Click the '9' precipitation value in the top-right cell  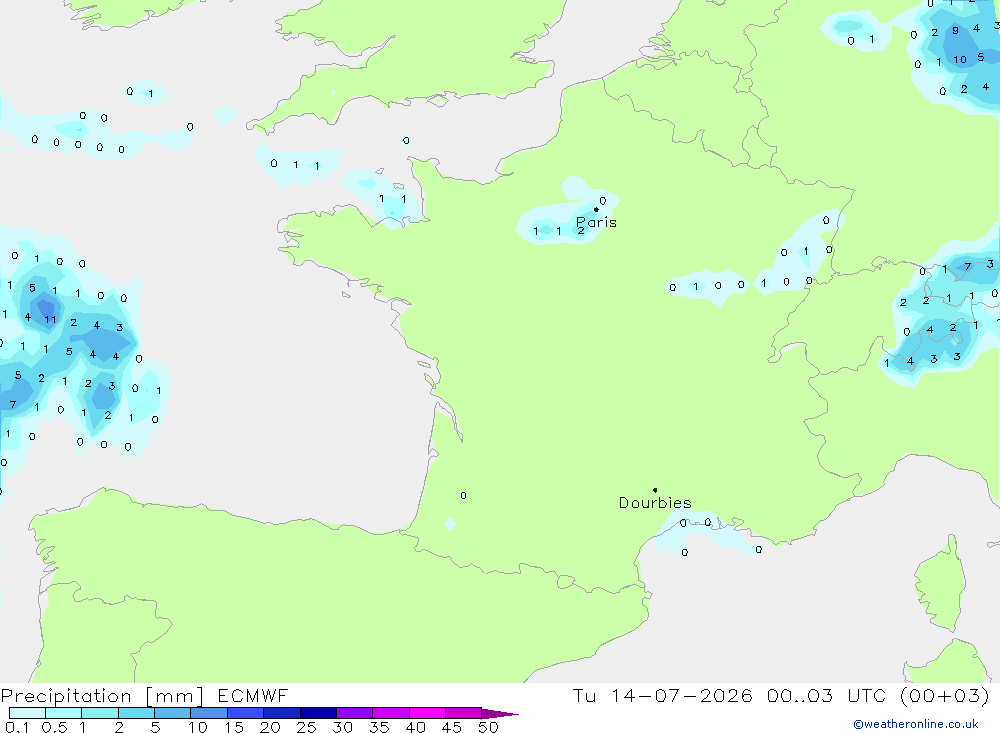coord(955,30)
